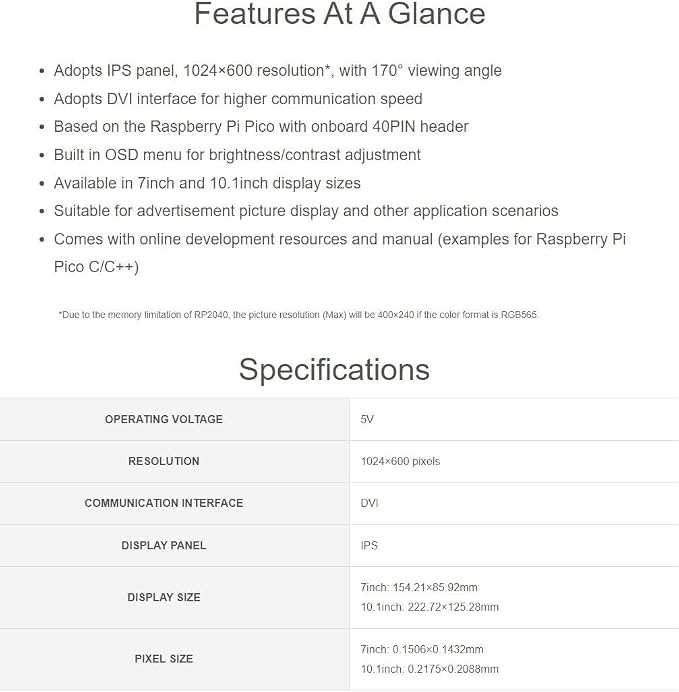Screen dimensions: 679x692
Task: Click the RP2040 memory limitation footnote
Action: (x=299, y=315)
